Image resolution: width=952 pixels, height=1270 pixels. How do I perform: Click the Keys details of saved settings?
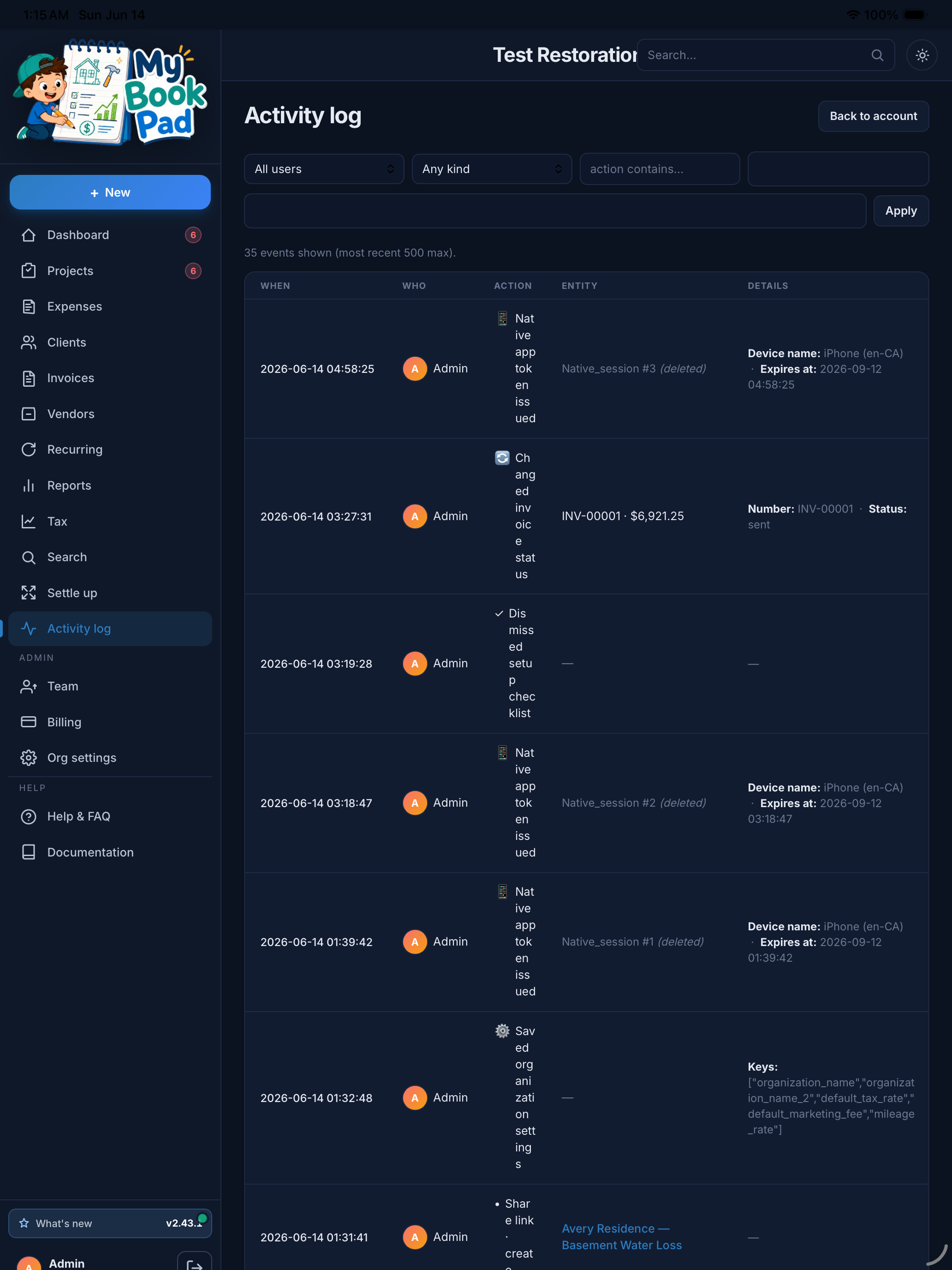(831, 1098)
